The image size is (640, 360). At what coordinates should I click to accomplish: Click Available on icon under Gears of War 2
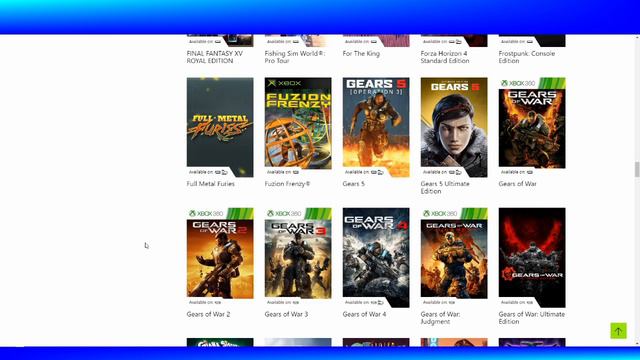point(218,302)
